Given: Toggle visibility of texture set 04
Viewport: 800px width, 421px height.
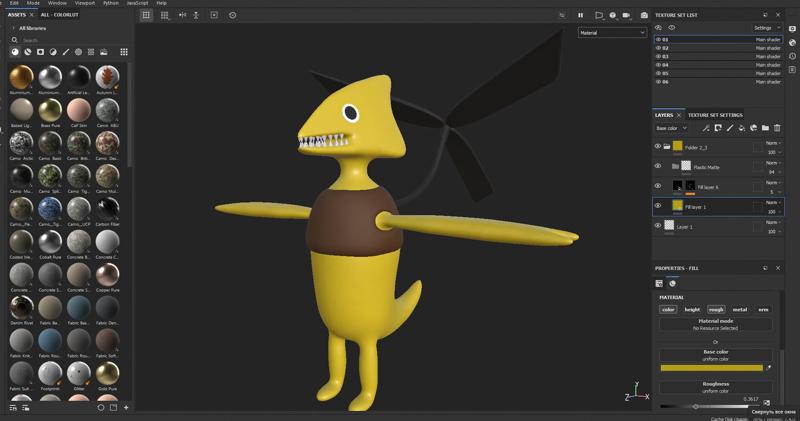Looking at the screenshot, I should pos(658,65).
